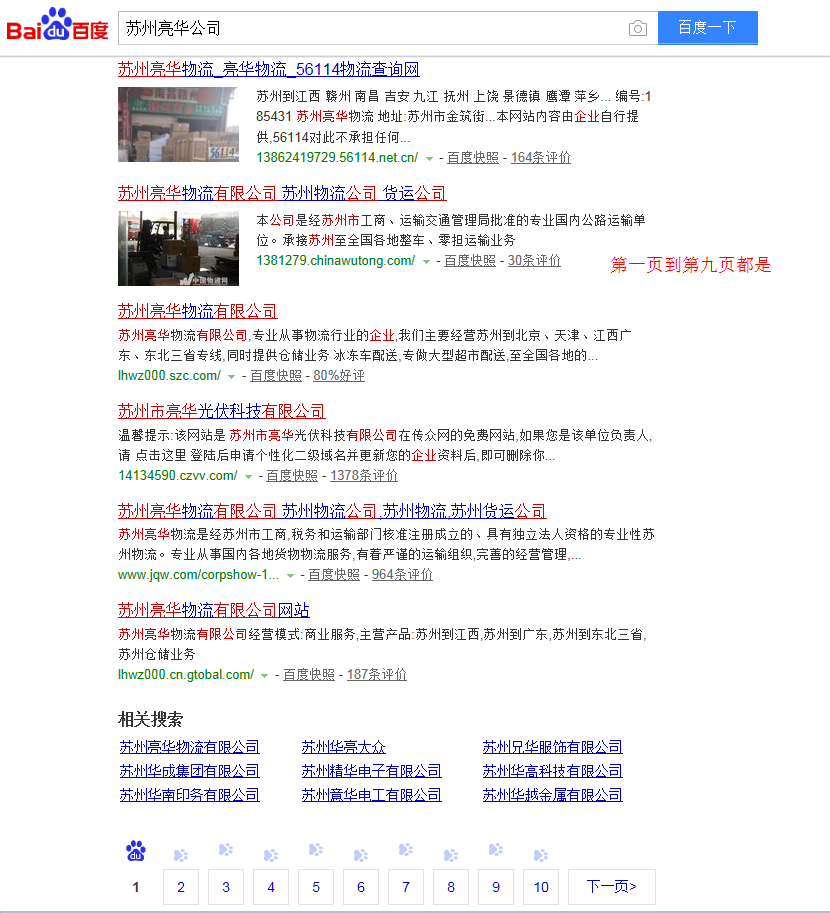830x913 pixels.
Task: Click paw icon above page 4
Action: (x=271, y=855)
